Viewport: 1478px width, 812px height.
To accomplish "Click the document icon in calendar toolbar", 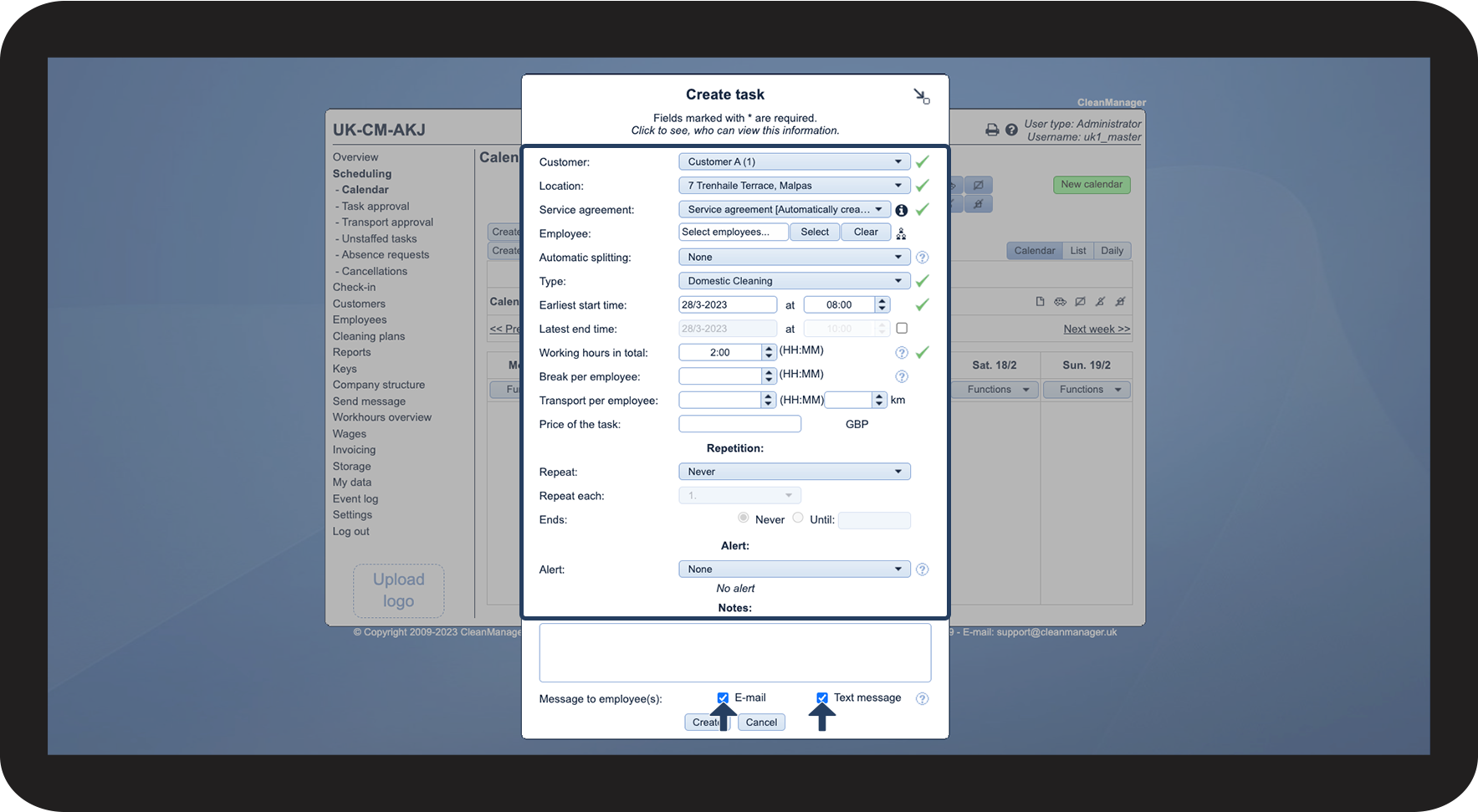I will coord(1040,301).
